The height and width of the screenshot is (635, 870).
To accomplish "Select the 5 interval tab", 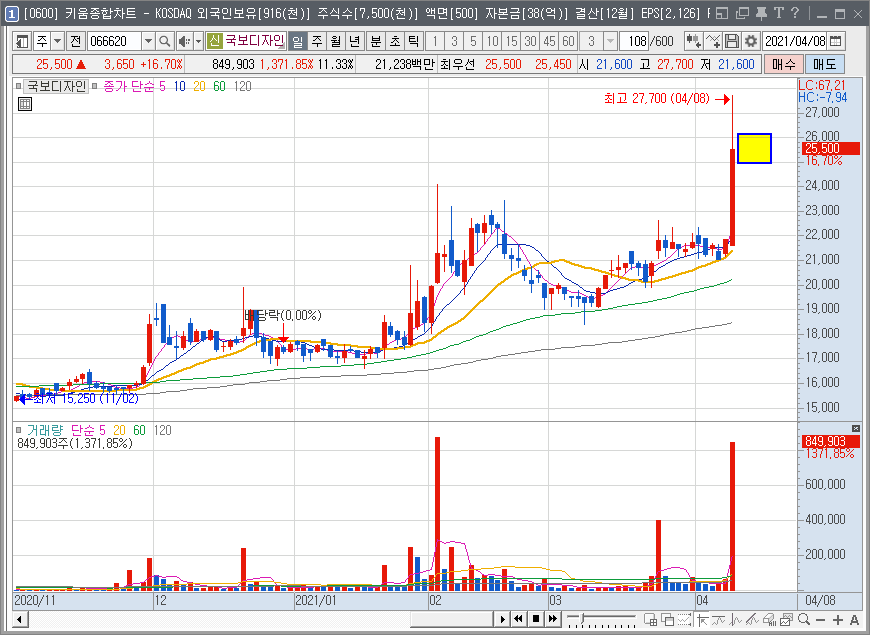I will tap(473, 41).
